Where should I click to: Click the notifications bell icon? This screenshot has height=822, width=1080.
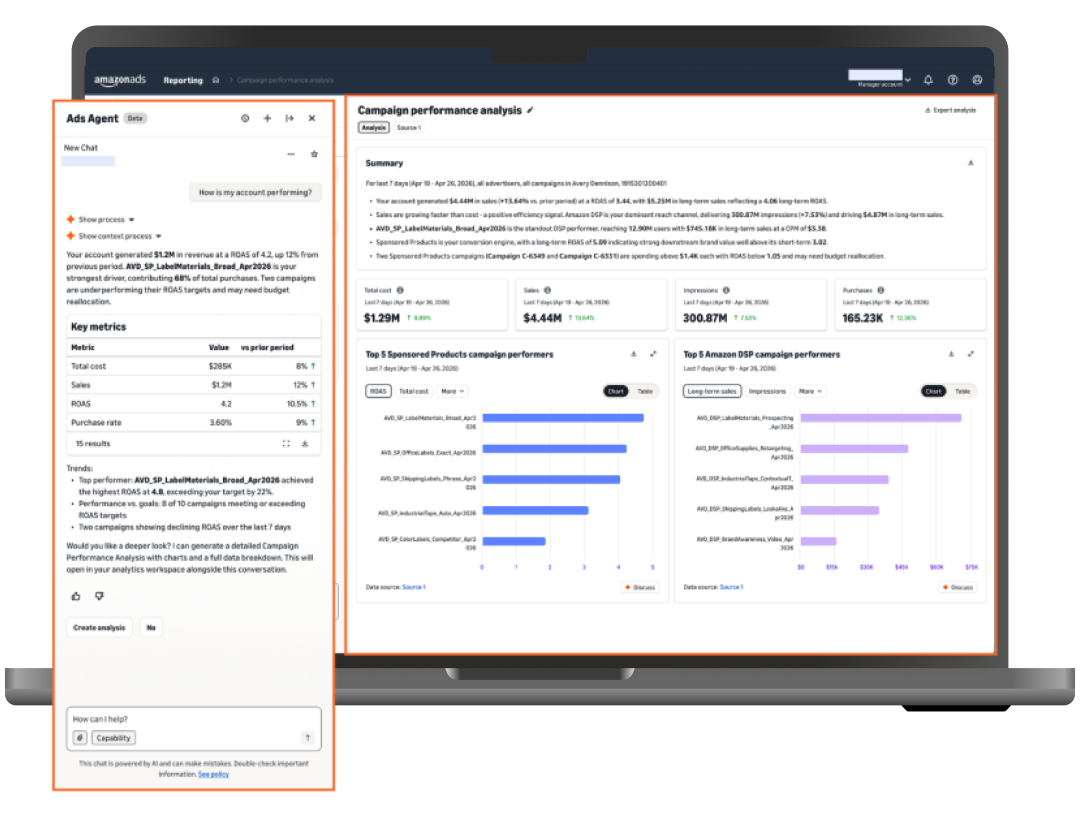point(928,80)
